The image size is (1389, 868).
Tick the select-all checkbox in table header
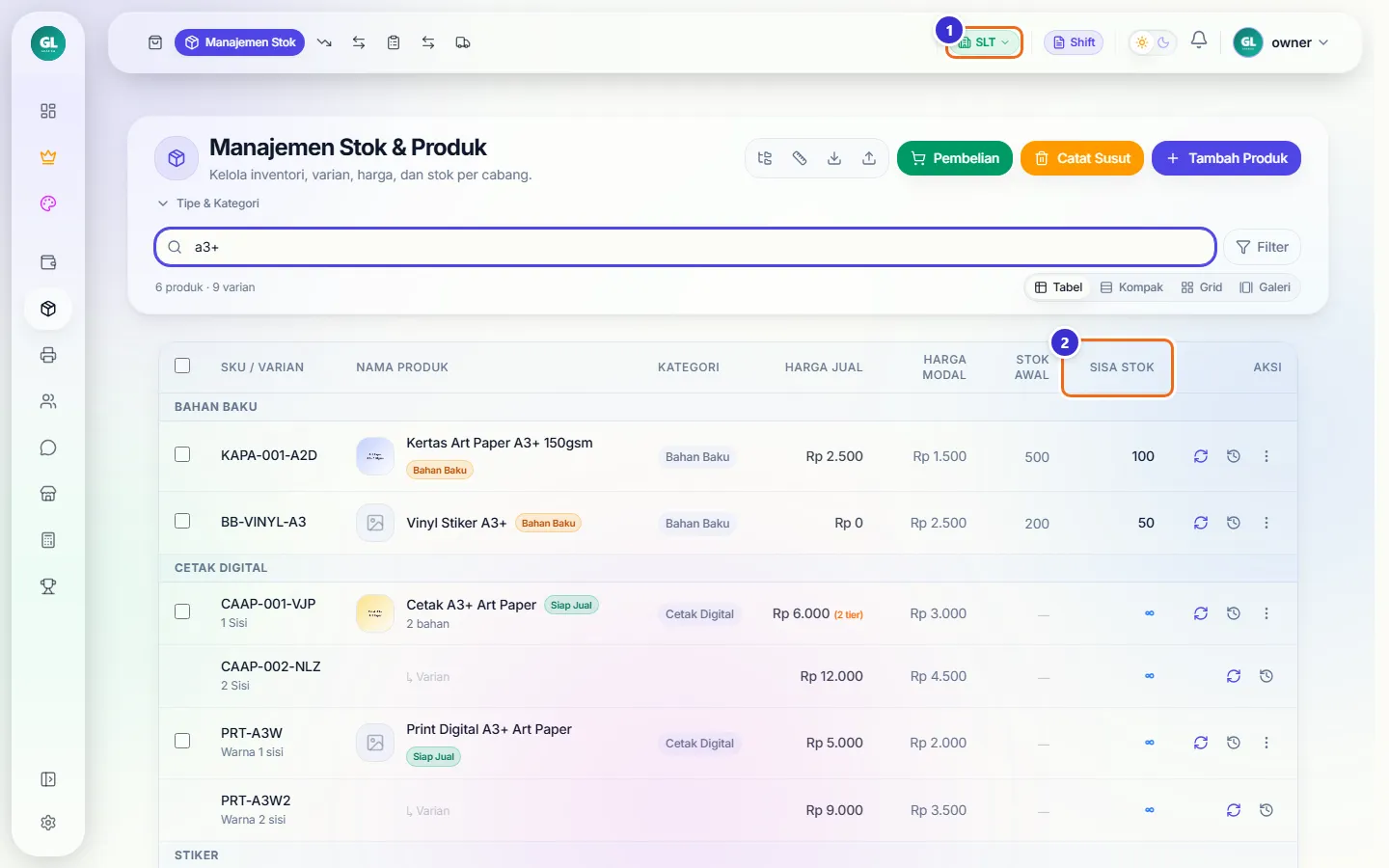click(x=182, y=366)
